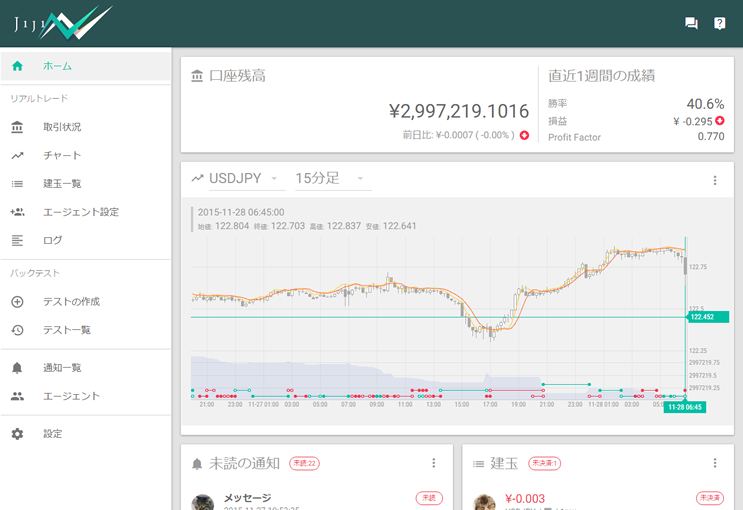Click the 高値 122.837 high price
Image resolution: width=743 pixels, height=510 pixels.
335,226
